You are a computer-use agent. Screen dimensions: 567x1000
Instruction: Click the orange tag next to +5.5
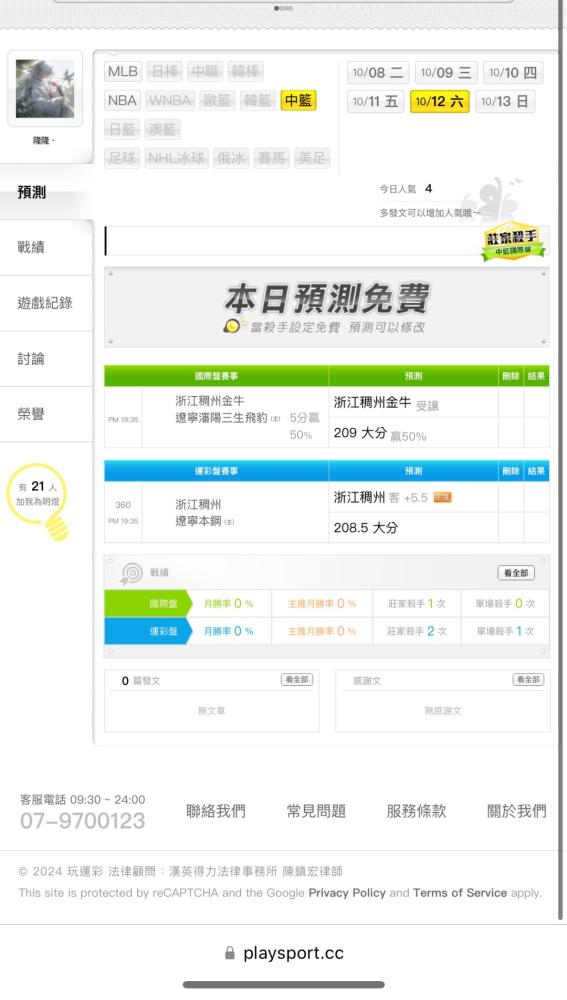click(x=443, y=497)
